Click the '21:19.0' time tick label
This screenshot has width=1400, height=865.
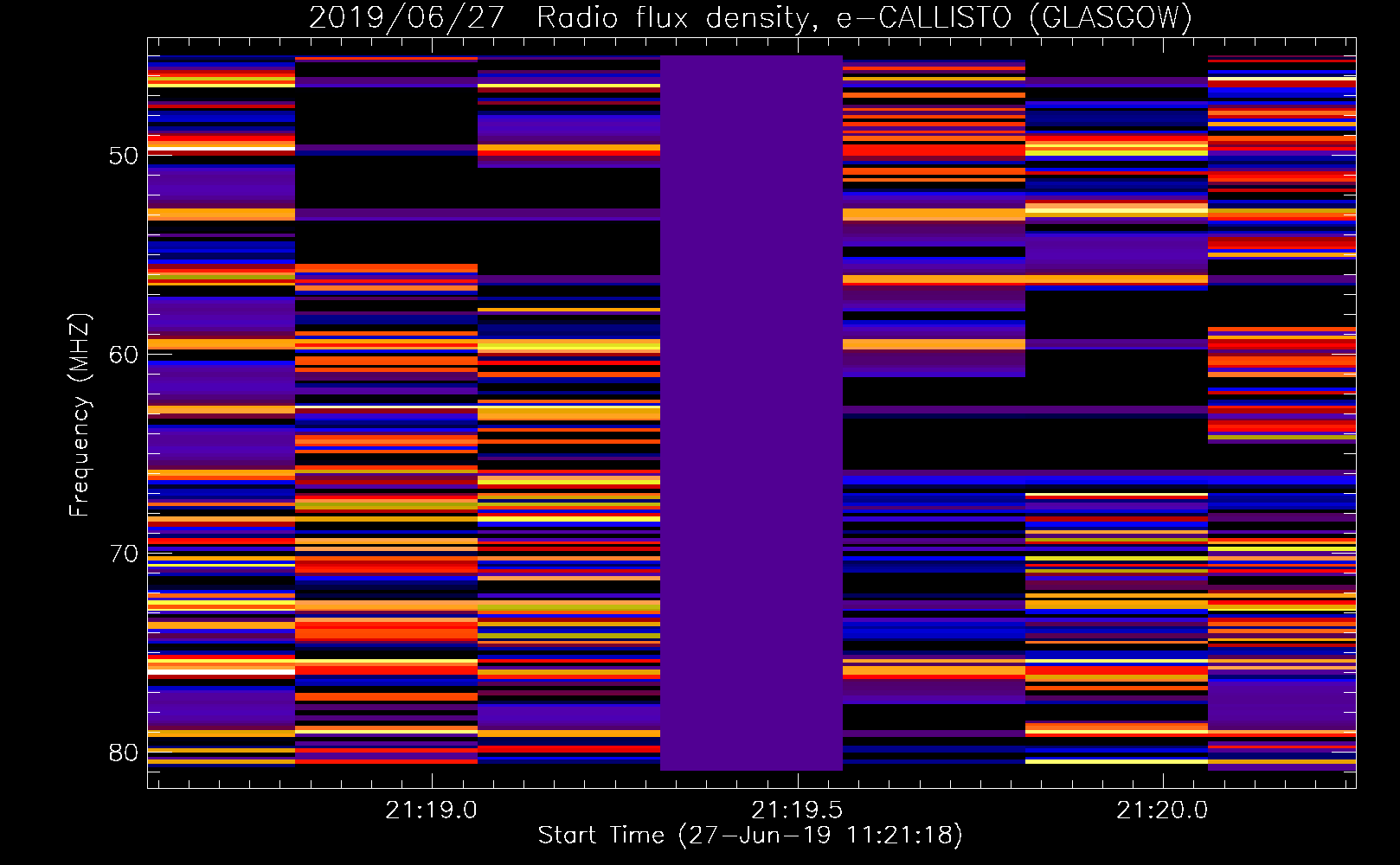point(431,811)
